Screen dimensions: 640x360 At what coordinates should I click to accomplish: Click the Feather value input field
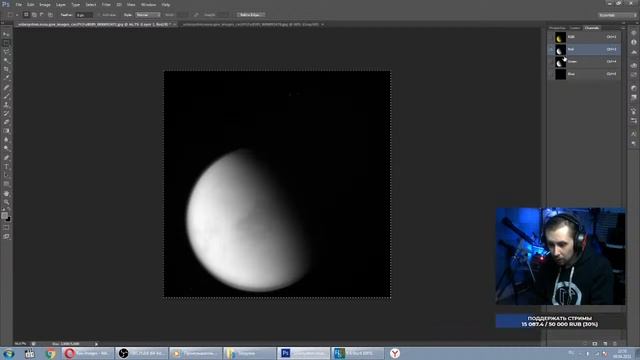(84, 15)
